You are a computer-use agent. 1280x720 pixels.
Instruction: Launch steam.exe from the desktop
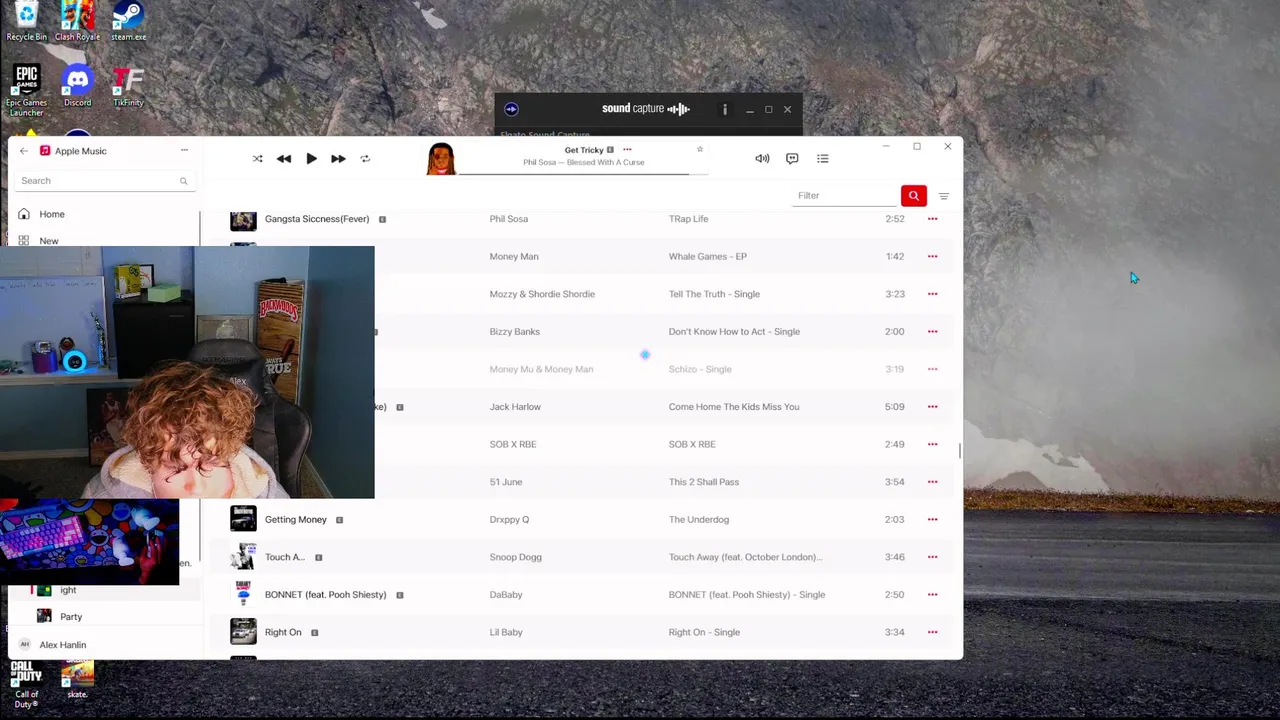coord(128,22)
